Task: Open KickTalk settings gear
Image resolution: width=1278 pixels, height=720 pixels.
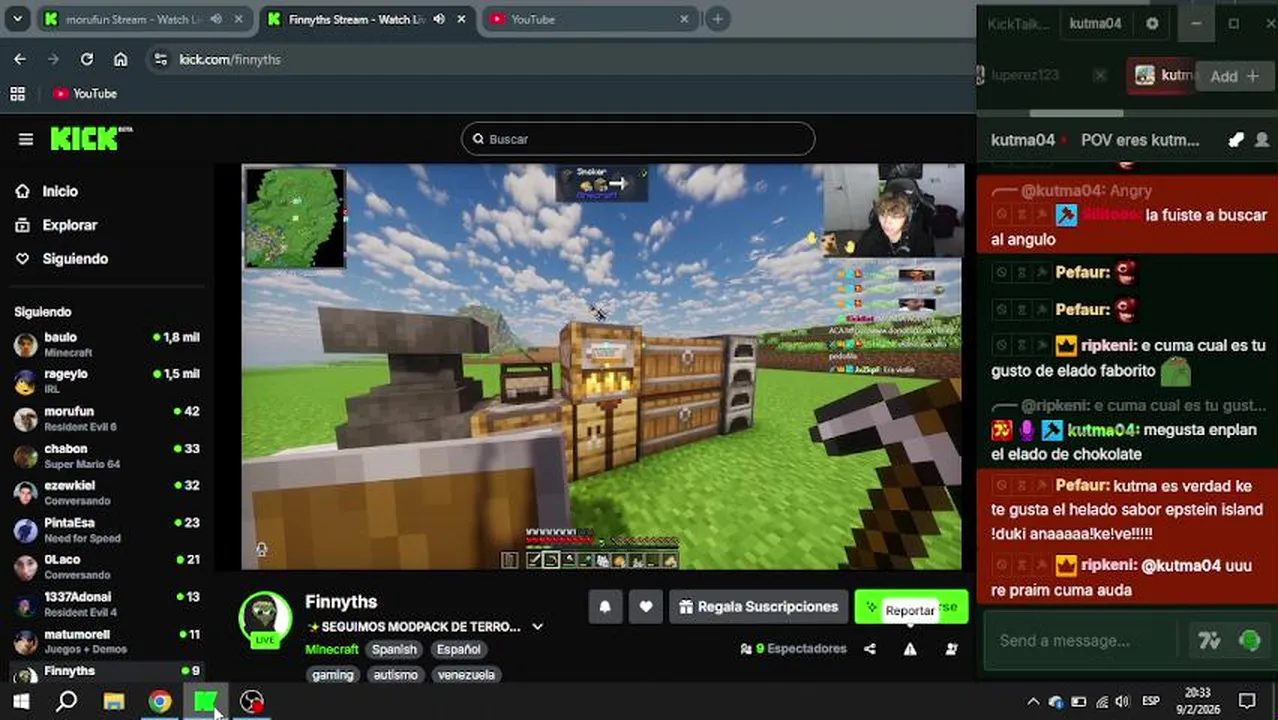Action: point(1152,23)
